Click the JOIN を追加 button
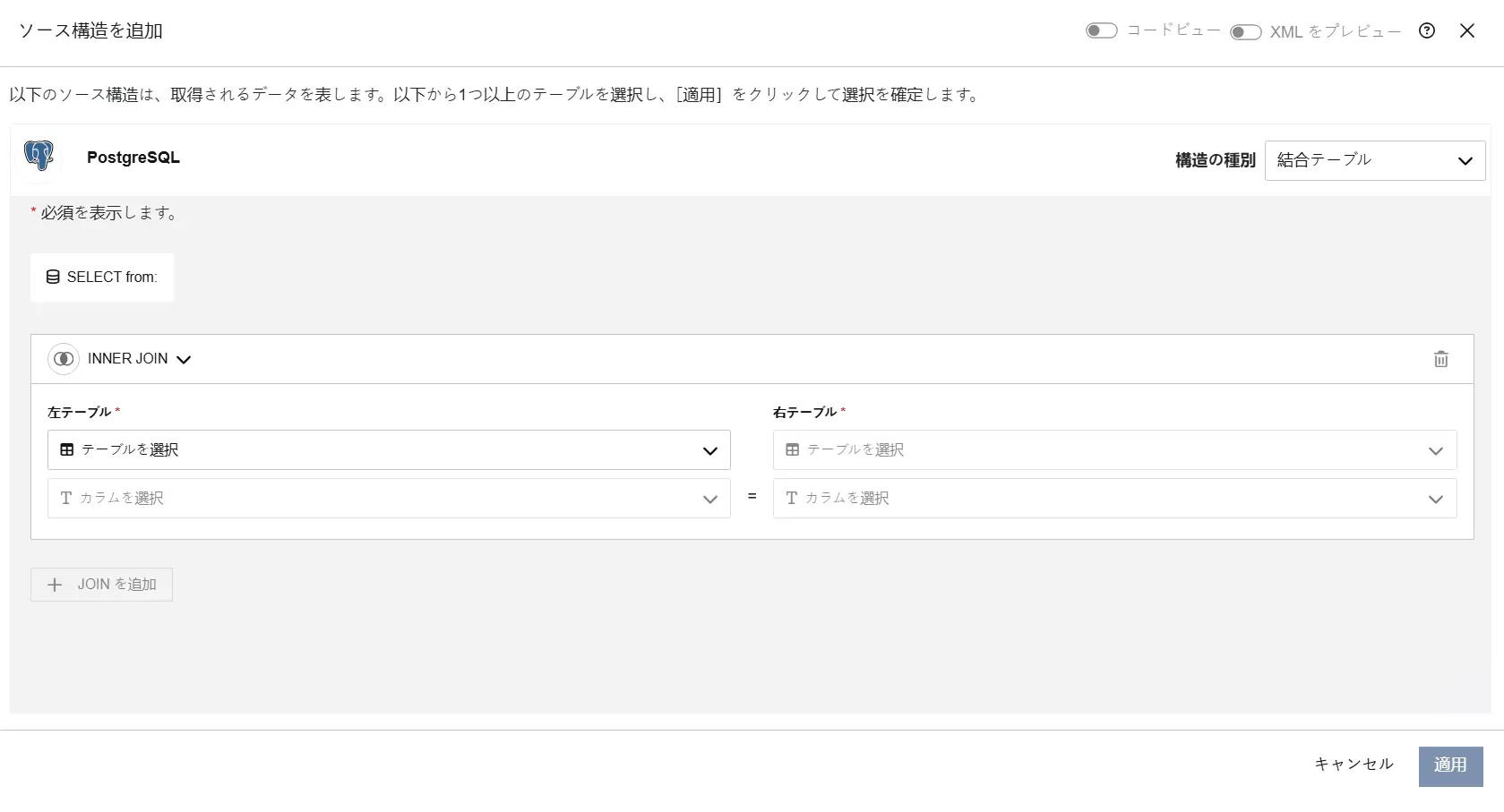Viewport: 1504px width, 812px height. [101, 585]
